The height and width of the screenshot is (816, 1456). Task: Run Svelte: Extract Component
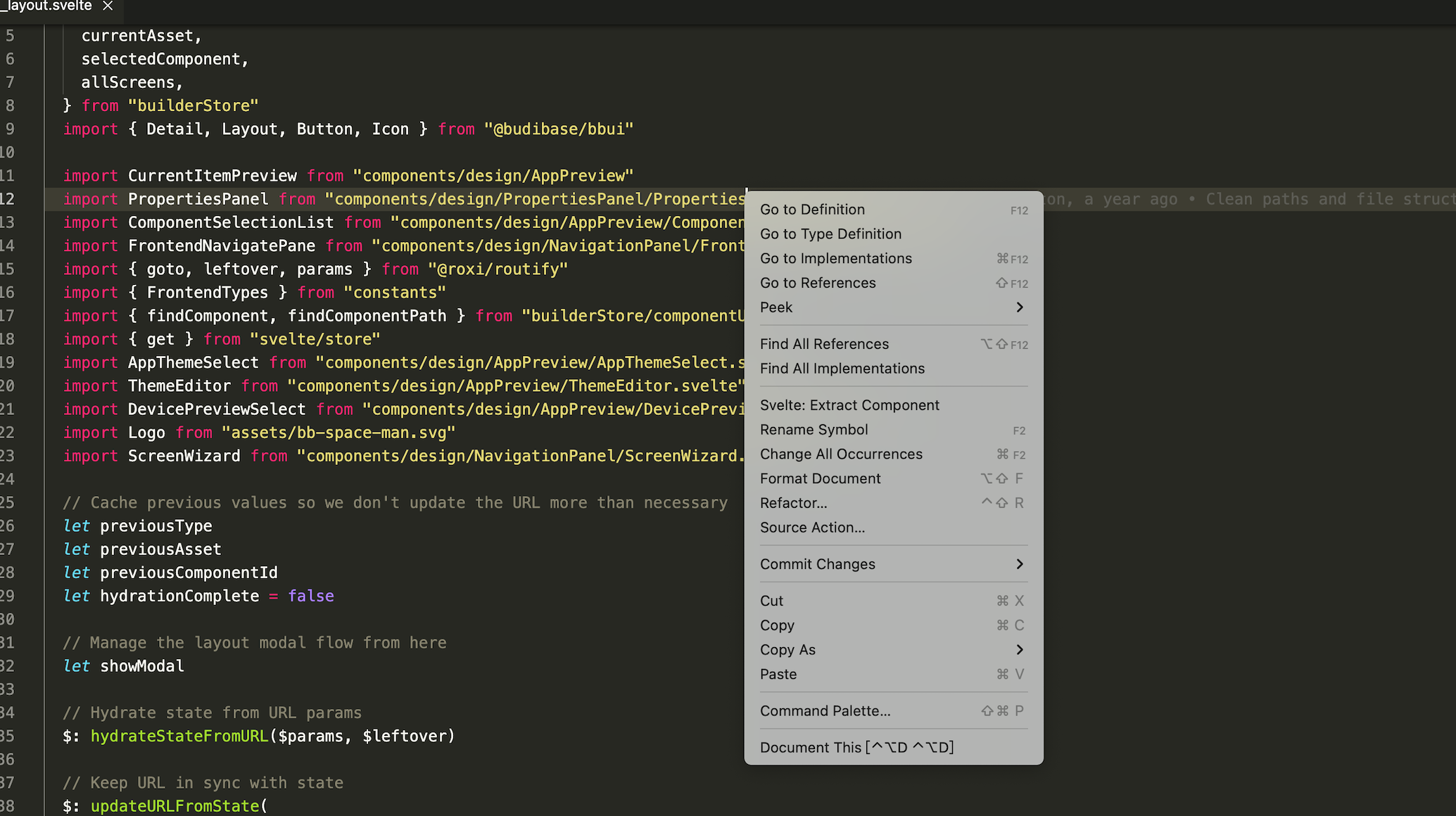(x=849, y=404)
